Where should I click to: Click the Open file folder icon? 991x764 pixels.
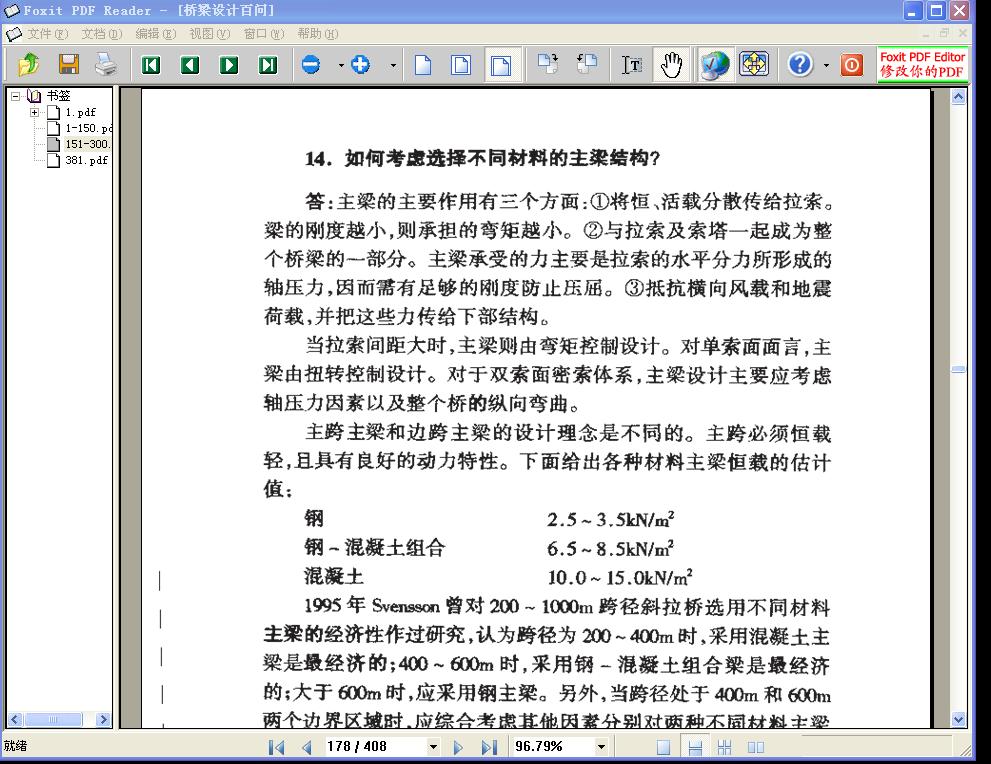29,64
